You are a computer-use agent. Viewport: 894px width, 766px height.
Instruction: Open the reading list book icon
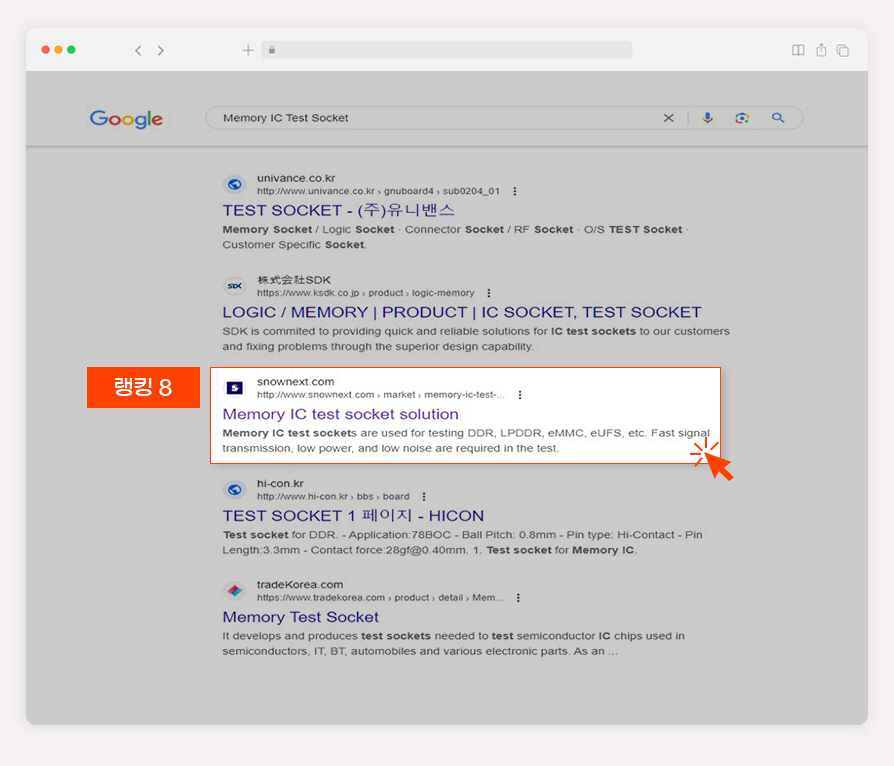pos(798,50)
